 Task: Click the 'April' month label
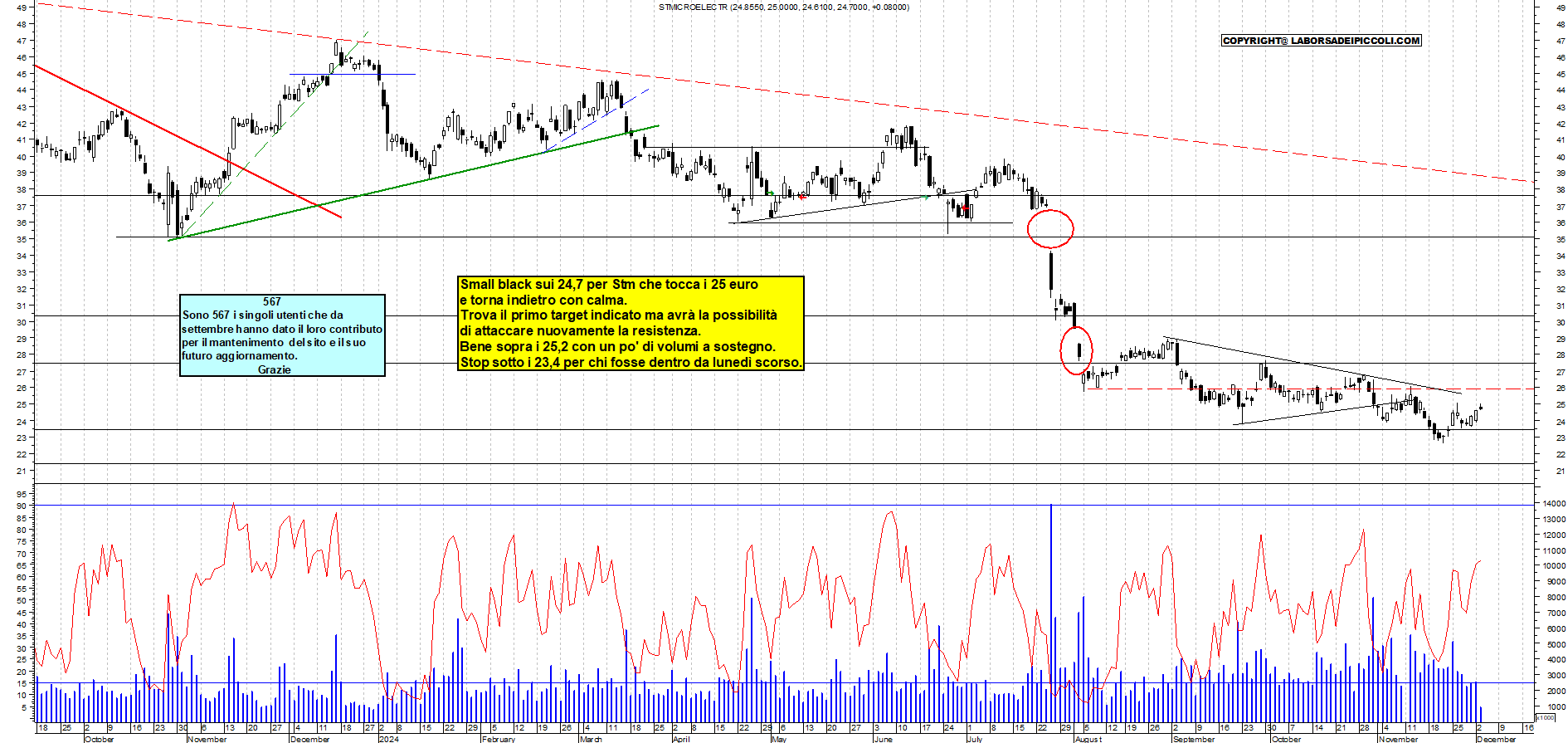tap(681, 739)
